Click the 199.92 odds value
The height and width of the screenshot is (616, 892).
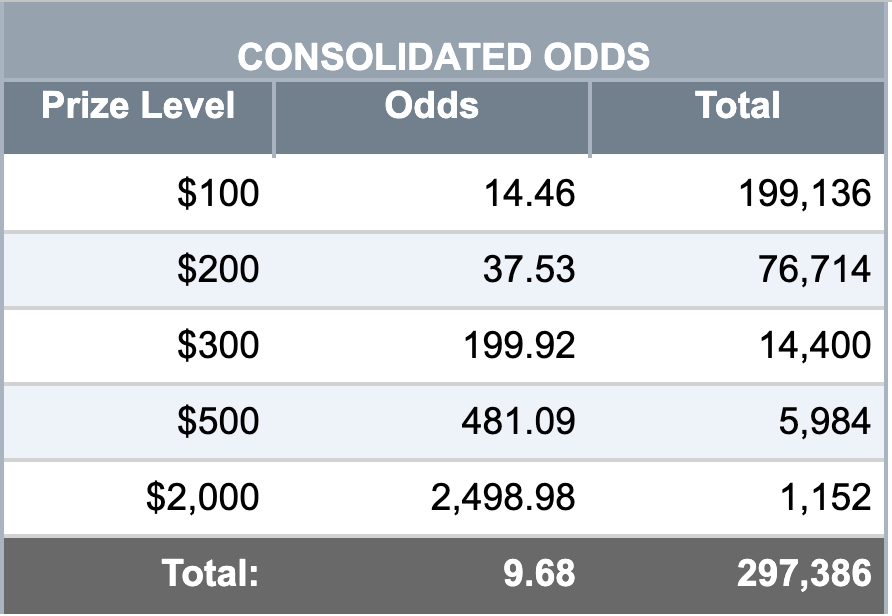click(x=519, y=345)
